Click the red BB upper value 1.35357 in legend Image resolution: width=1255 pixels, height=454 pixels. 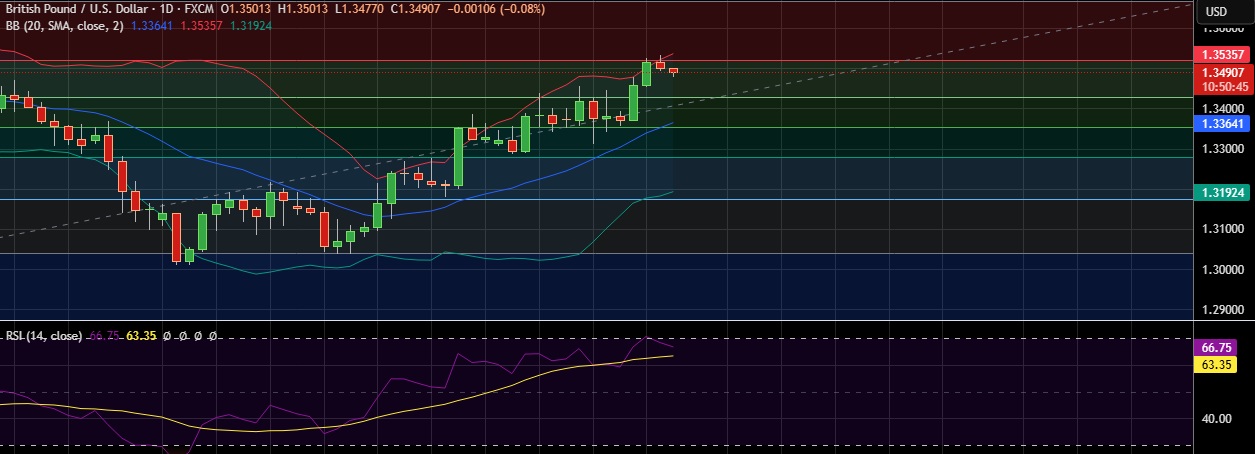[200, 26]
